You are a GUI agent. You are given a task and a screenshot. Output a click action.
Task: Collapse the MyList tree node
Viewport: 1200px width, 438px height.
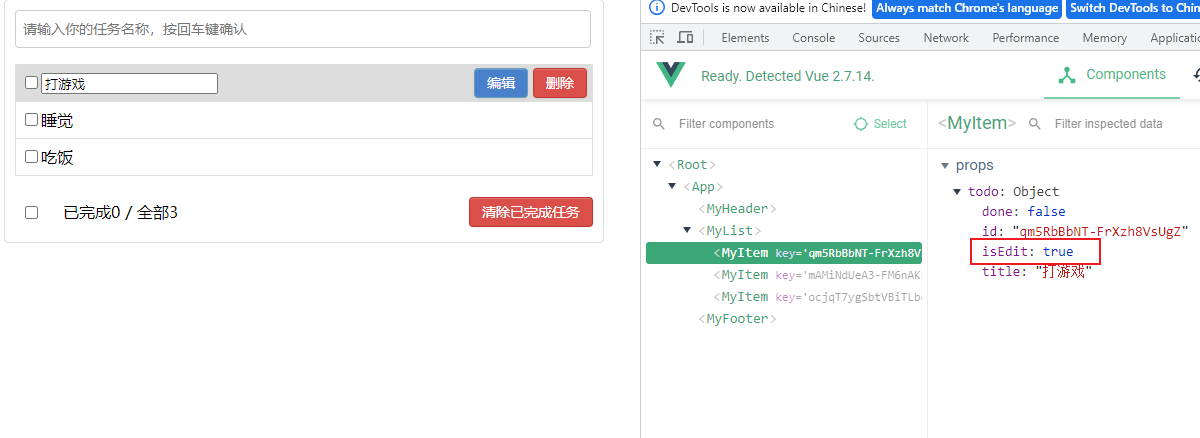(x=686, y=230)
